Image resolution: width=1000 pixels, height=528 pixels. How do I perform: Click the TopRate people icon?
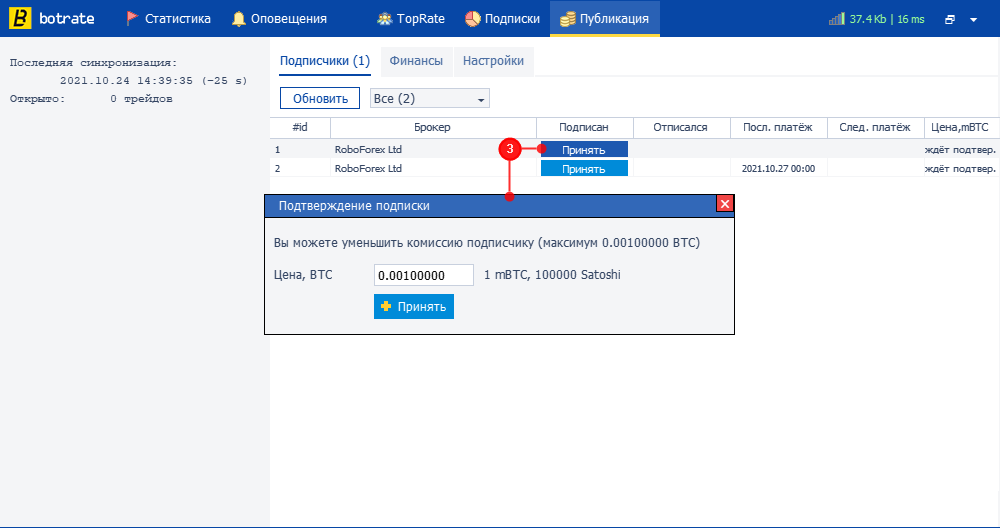(x=384, y=19)
